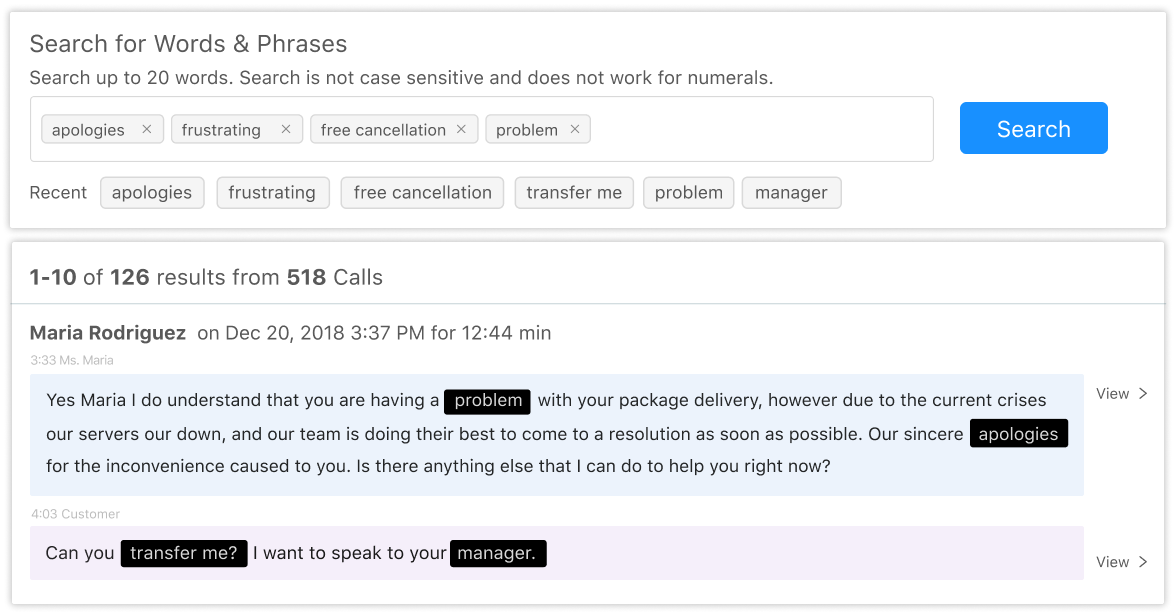The height and width of the screenshot is (612, 1174).
Task: Click the blue Search button
Action: click(1033, 128)
